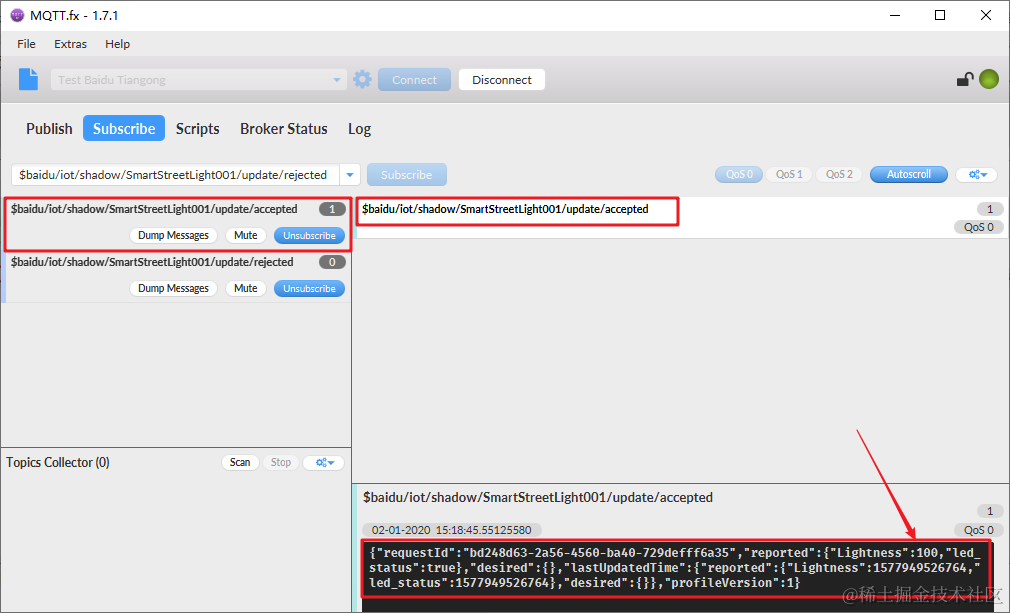Maximize the MQTT.fx window
1010x613 pixels.
point(940,15)
